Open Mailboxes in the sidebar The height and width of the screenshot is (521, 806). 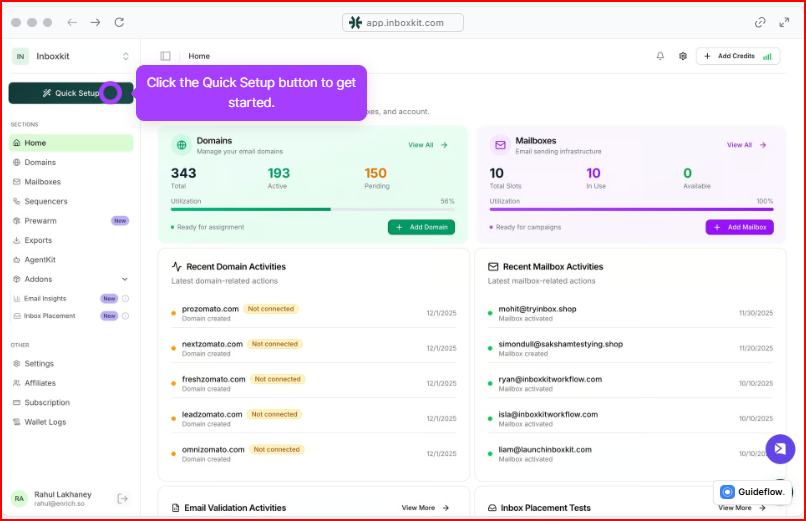pos(71,182)
